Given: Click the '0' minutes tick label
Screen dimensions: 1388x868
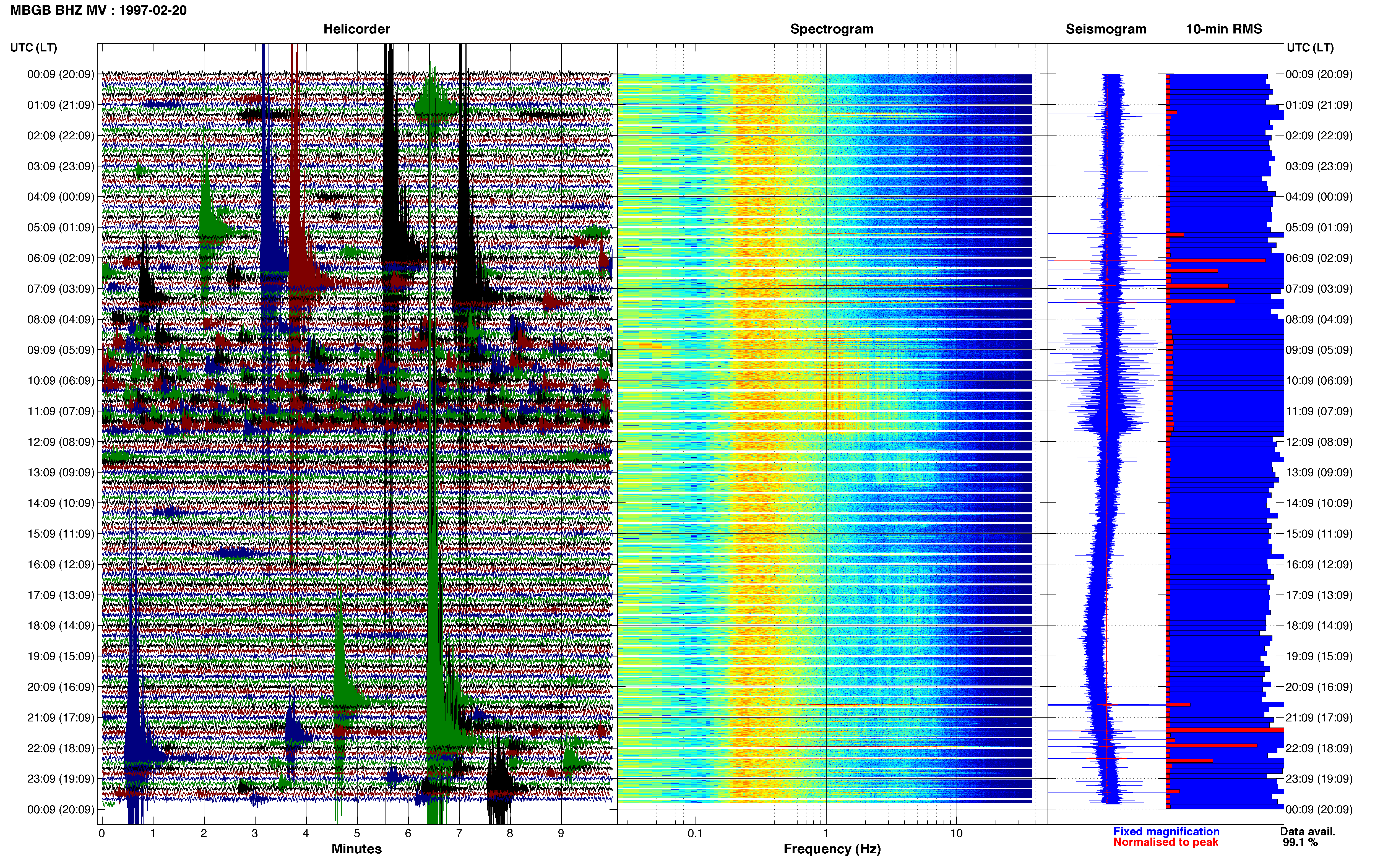Looking at the screenshot, I should [101, 833].
